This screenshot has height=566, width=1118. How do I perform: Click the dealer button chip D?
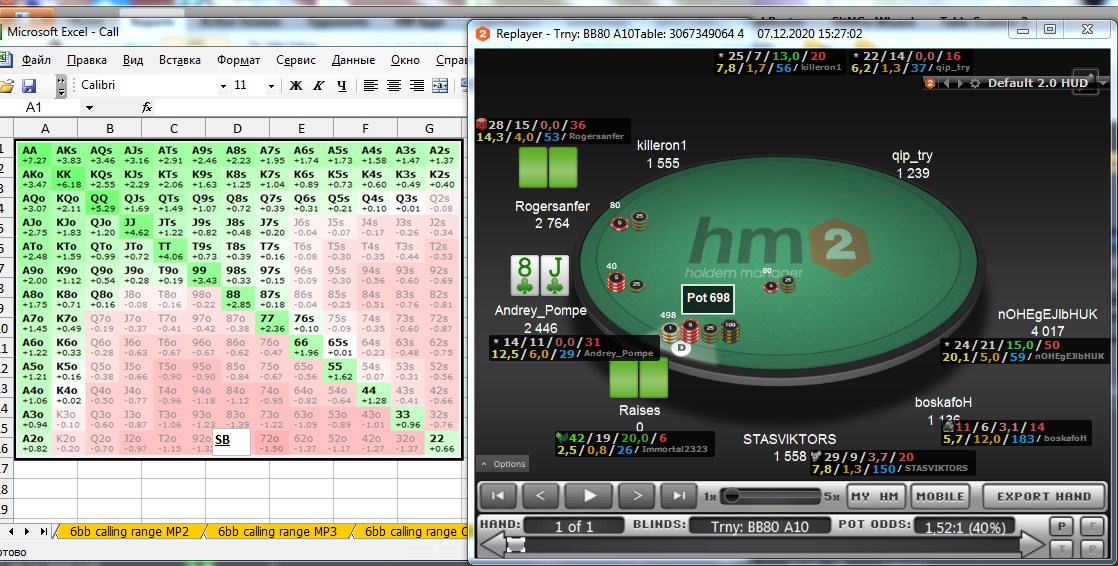point(682,348)
